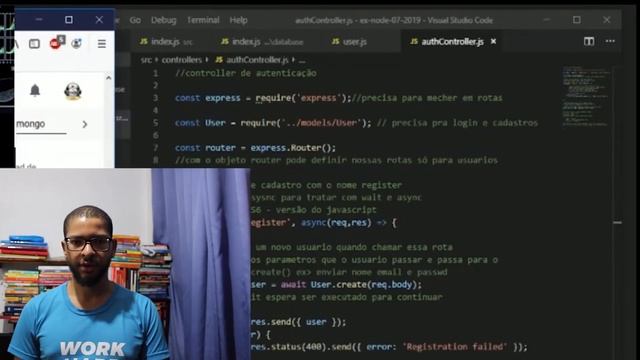Click line number 7 in gutter
640x360 pixels.
tap(156, 148)
